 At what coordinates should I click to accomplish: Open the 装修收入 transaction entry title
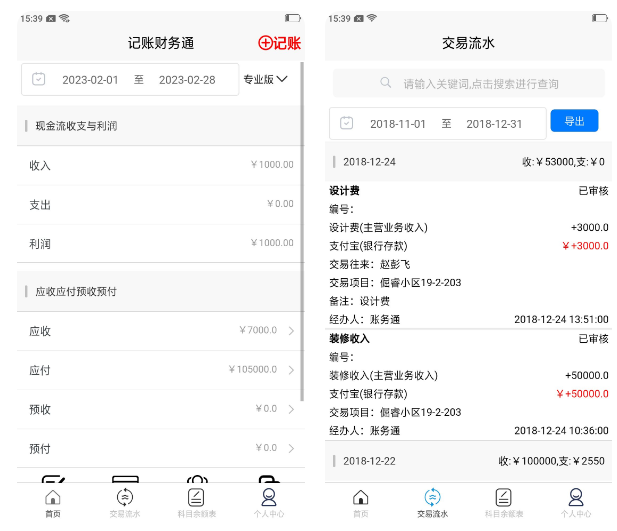coord(349,339)
